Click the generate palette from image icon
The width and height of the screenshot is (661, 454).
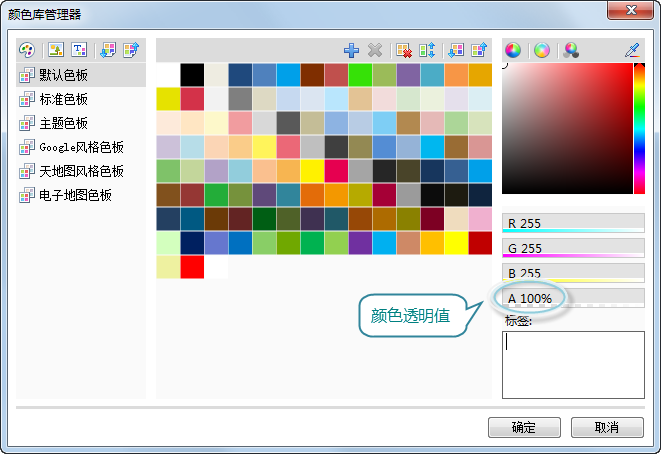56,50
